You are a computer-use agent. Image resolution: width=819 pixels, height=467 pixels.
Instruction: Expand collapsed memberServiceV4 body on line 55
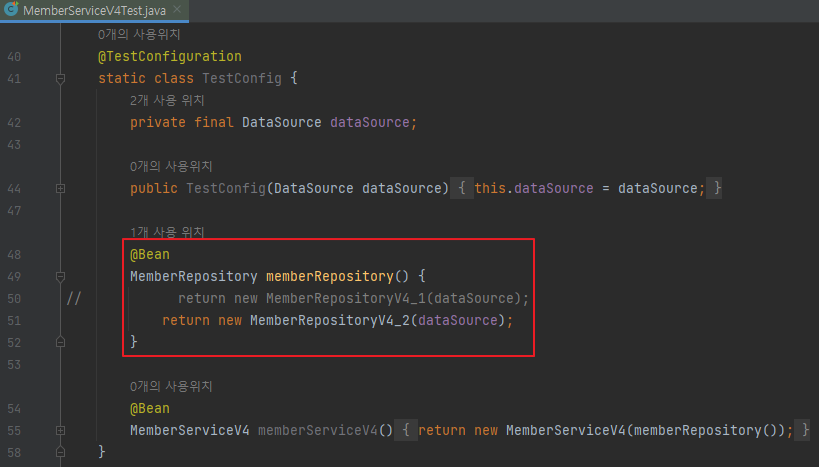(x=406, y=430)
